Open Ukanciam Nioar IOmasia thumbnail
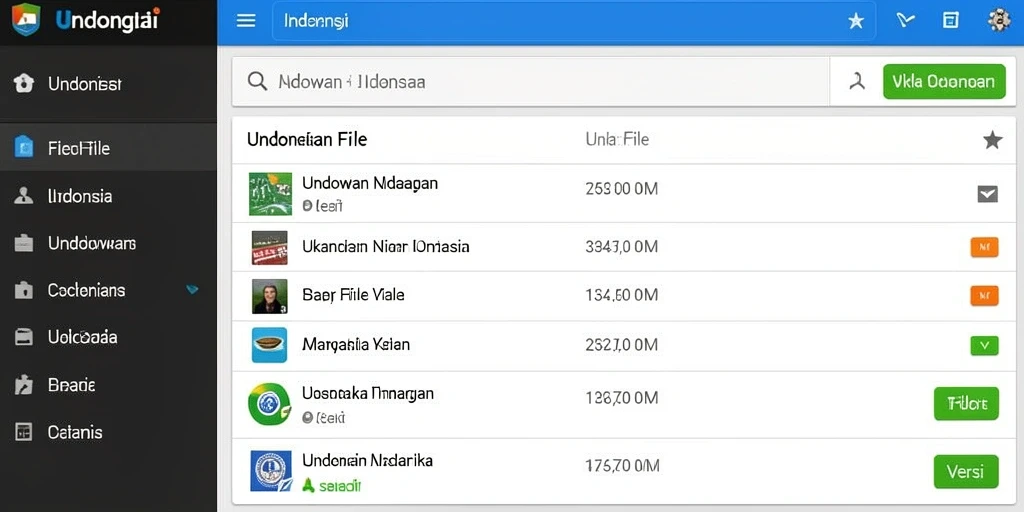This screenshot has height=512, width=1024. [270, 248]
